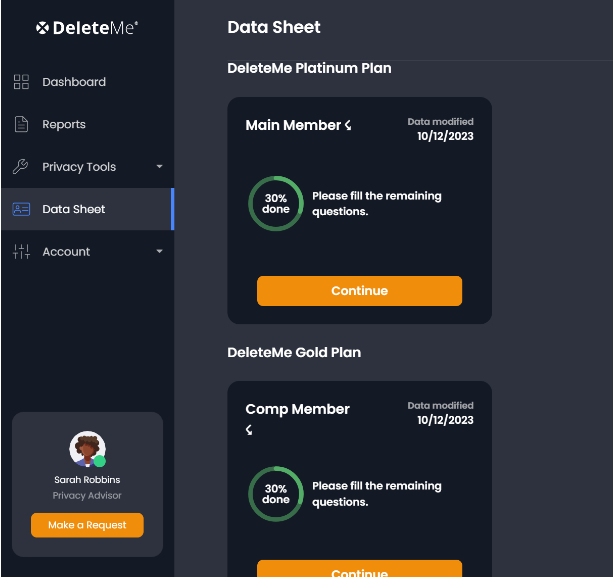This screenshot has width=616, height=580.
Task: Open the Dashboard menu item
Action: pyautogui.click(x=87, y=82)
